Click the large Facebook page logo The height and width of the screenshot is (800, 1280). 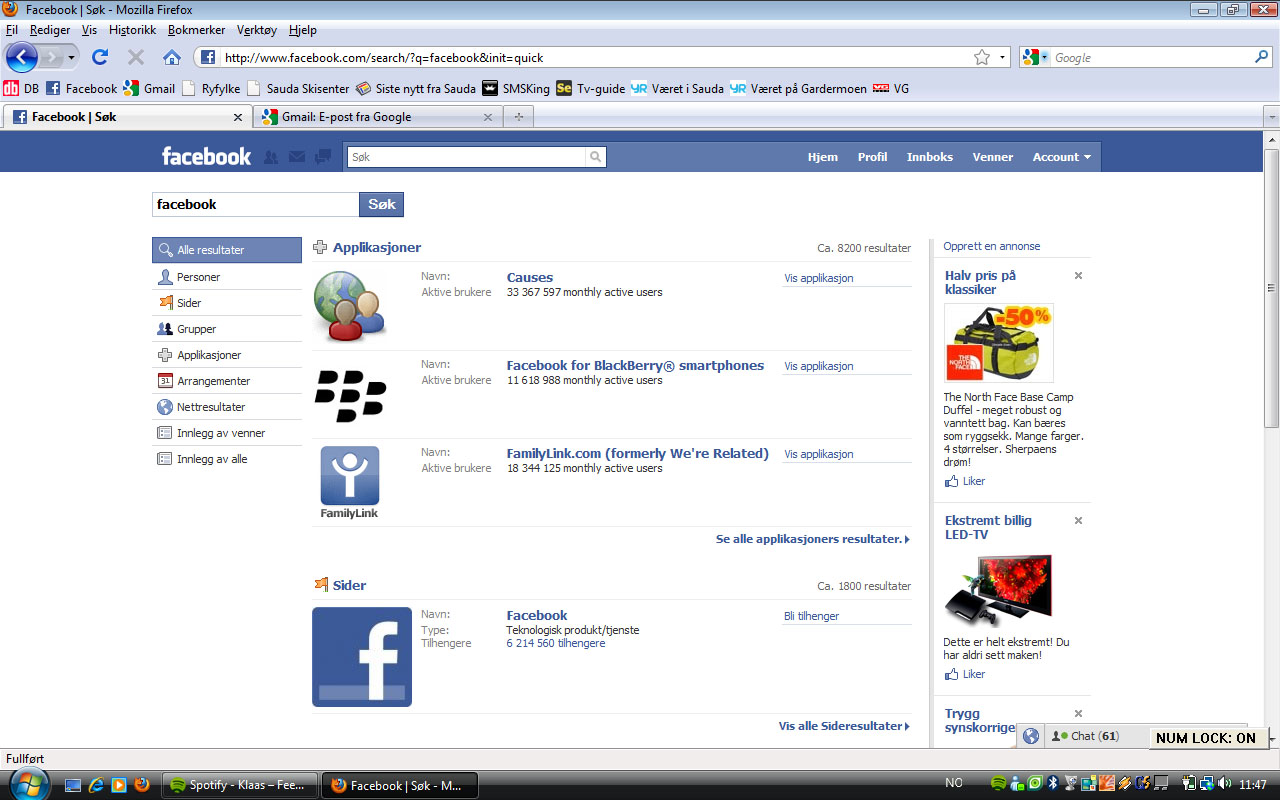[x=362, y=657]
